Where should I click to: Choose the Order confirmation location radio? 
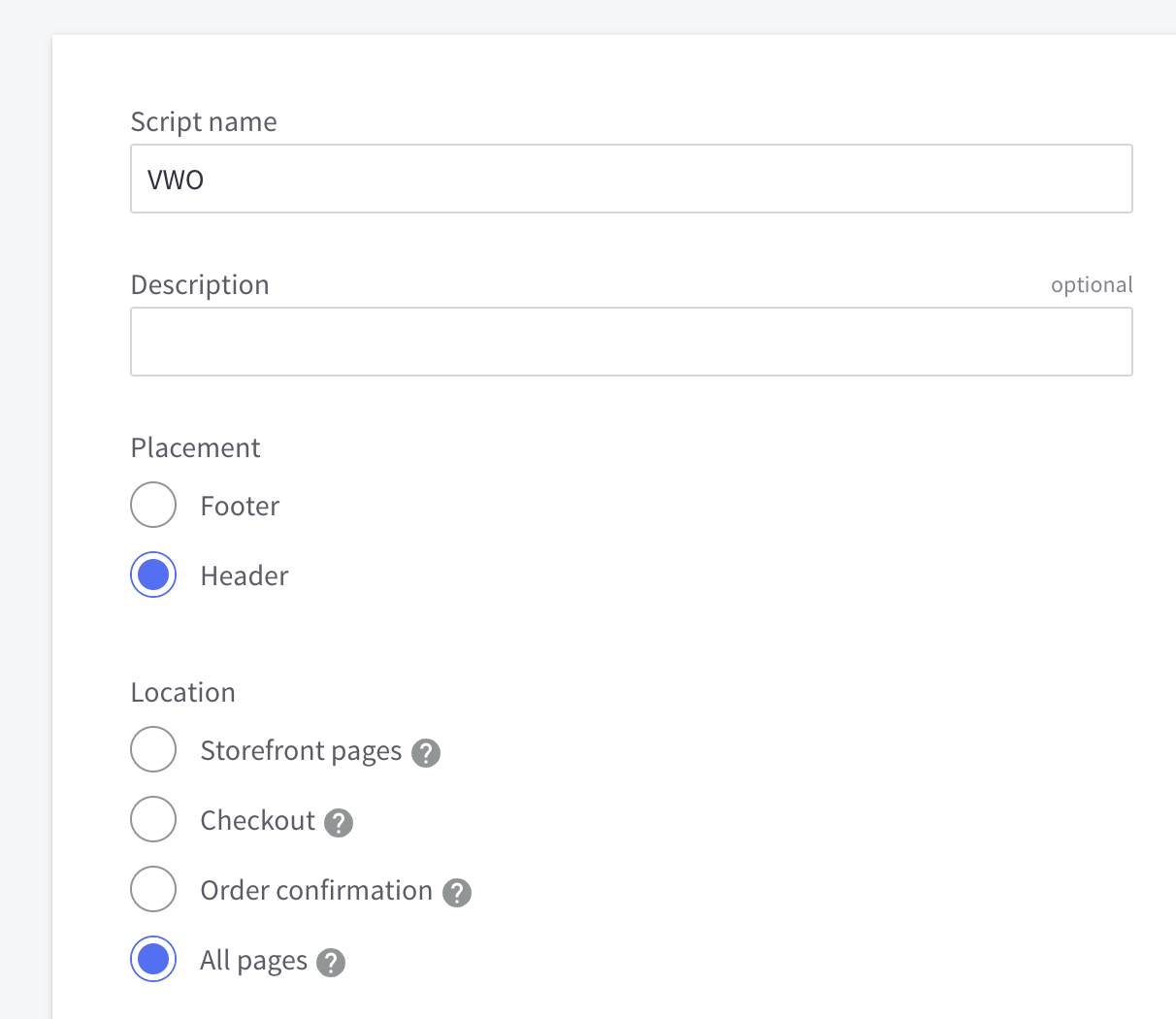(x=153, y=889)
